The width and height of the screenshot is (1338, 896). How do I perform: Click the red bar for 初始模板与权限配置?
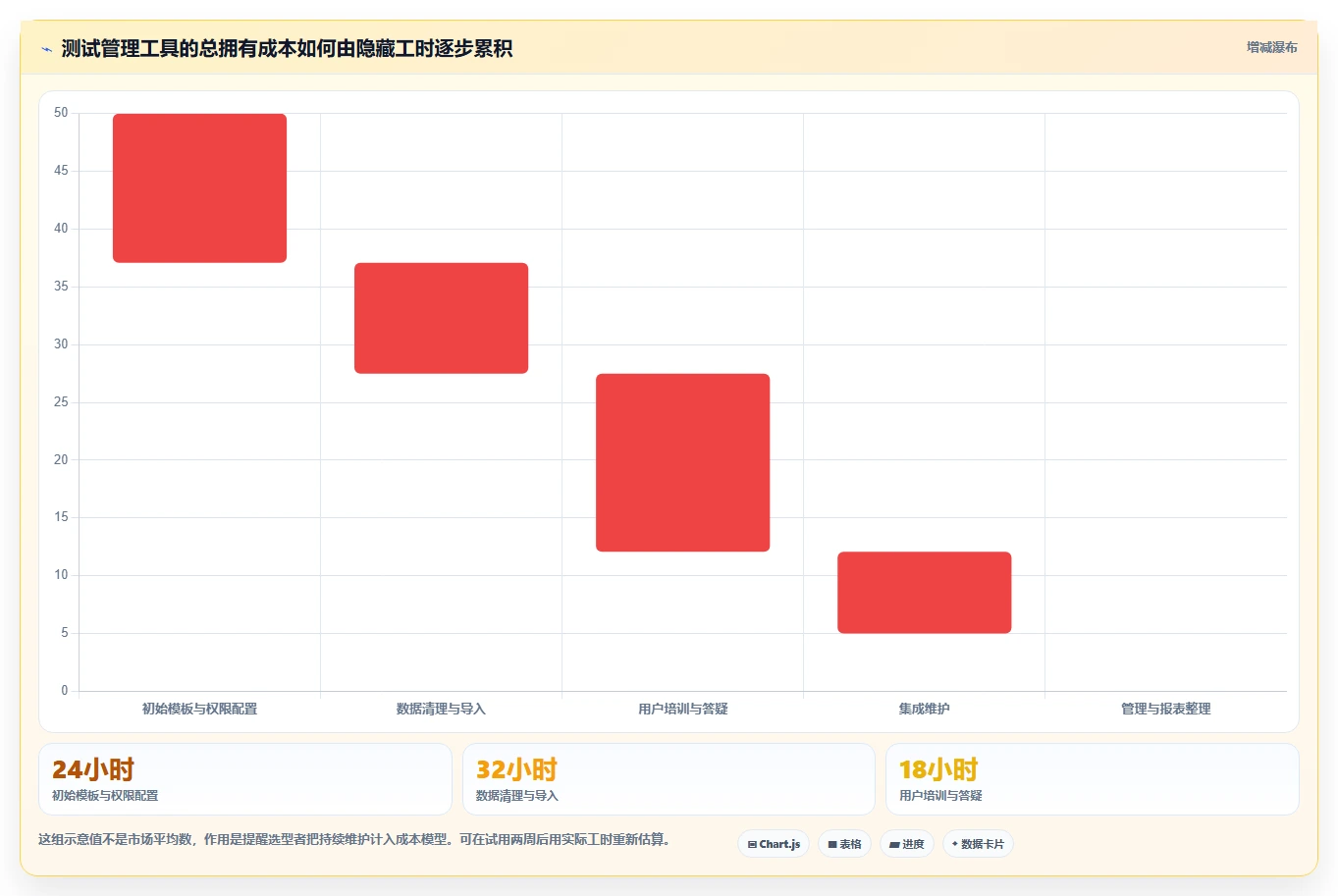(x=199, y=188)
